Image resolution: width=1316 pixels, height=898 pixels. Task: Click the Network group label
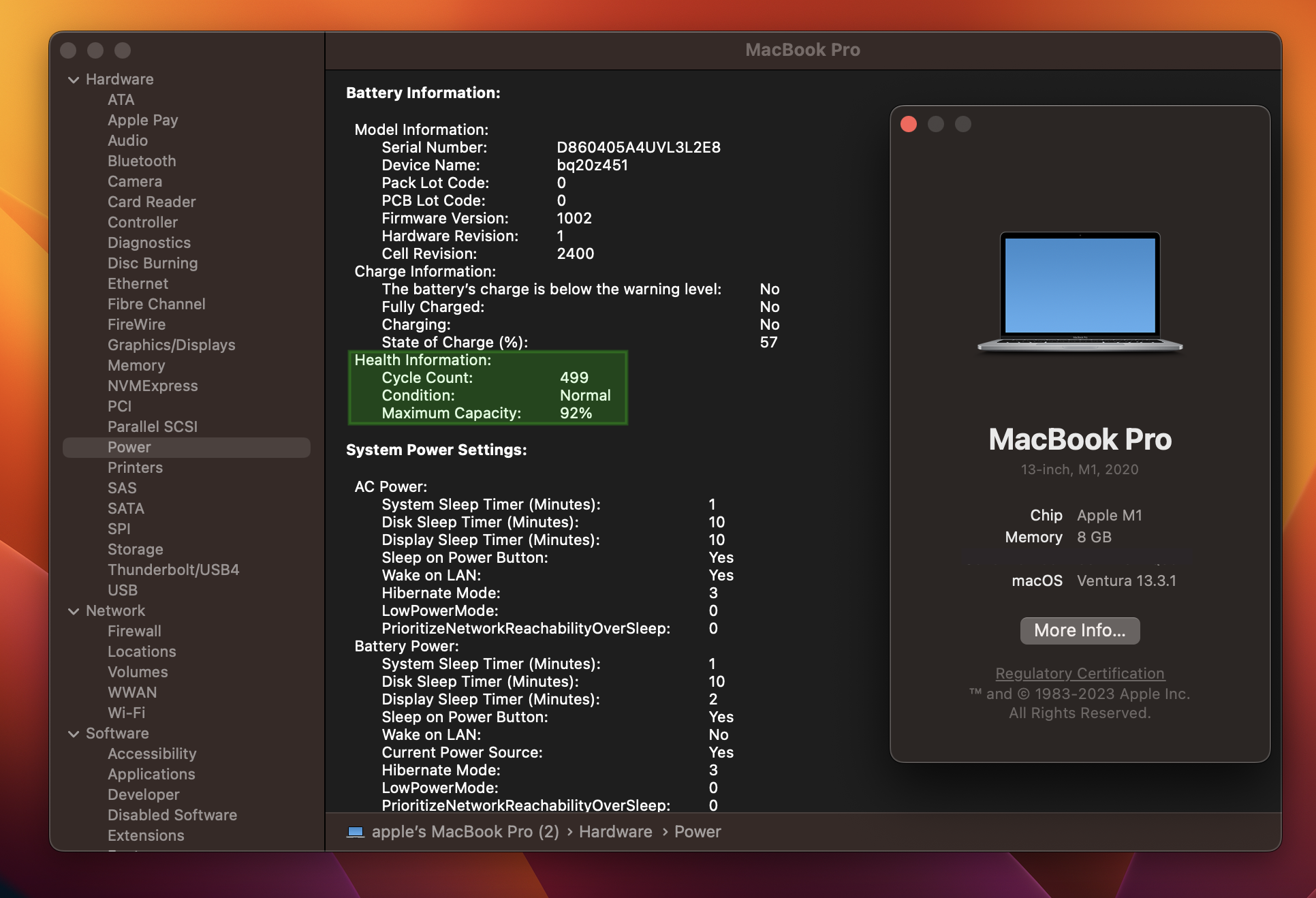click(x=115, y=610)
